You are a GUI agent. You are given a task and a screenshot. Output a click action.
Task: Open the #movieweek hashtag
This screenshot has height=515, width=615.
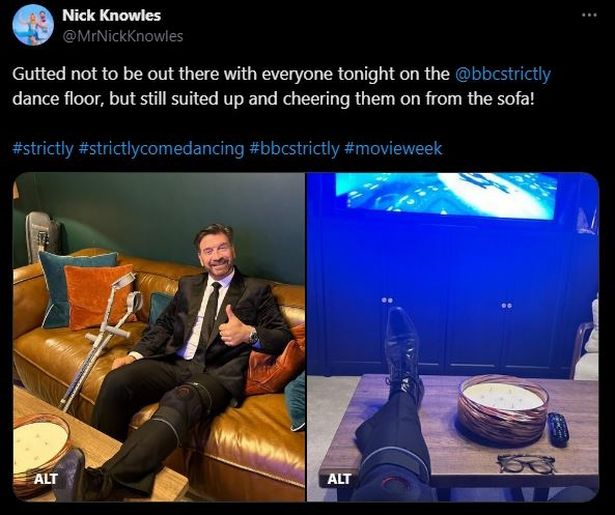pyautogui.click(x=393, y=149)
